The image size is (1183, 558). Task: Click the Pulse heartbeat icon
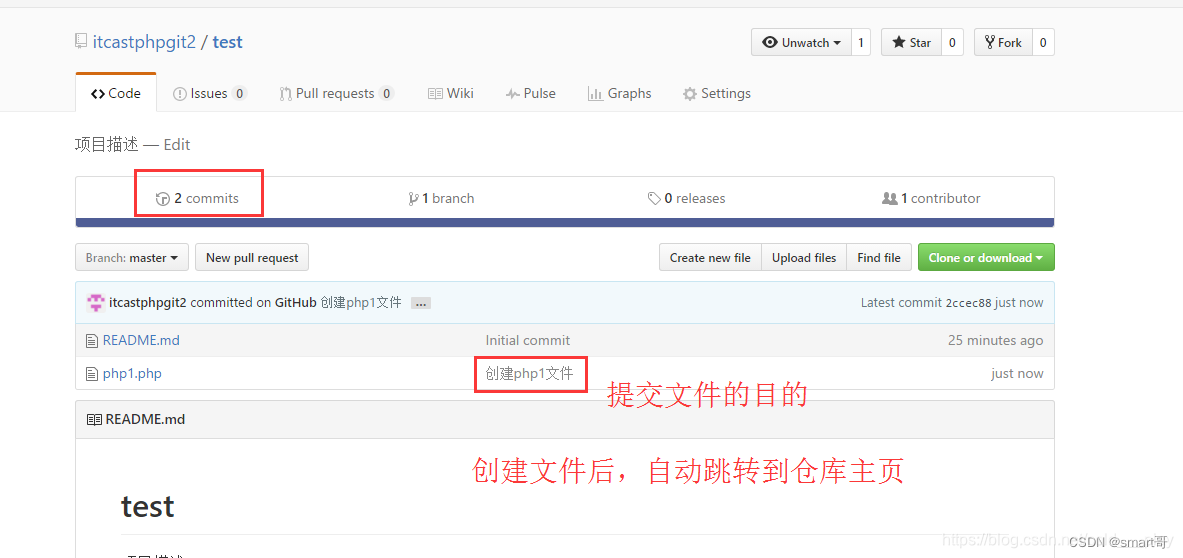[x=512, y=94]
